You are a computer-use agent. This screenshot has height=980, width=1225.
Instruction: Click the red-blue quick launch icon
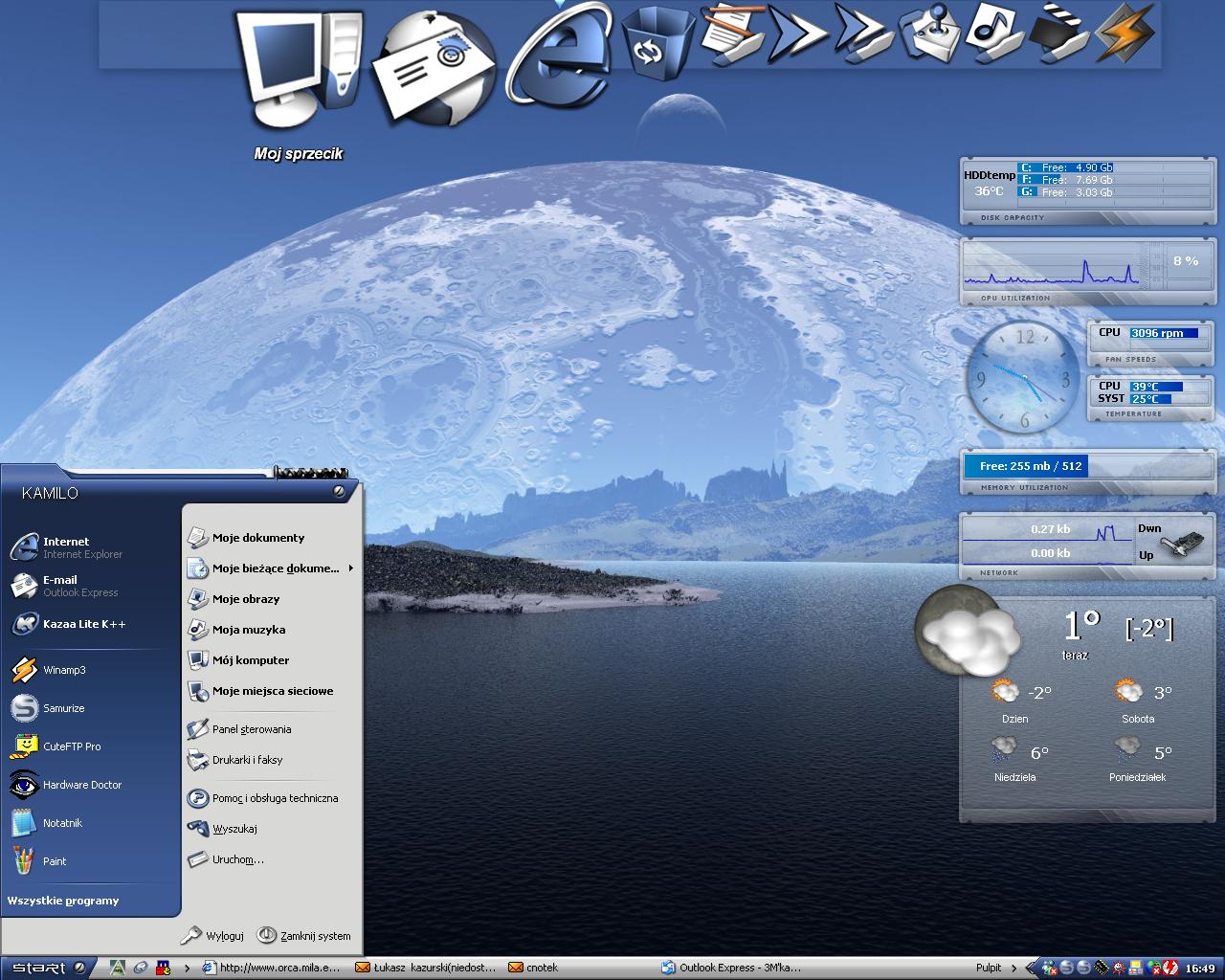[x=163, y=968]
